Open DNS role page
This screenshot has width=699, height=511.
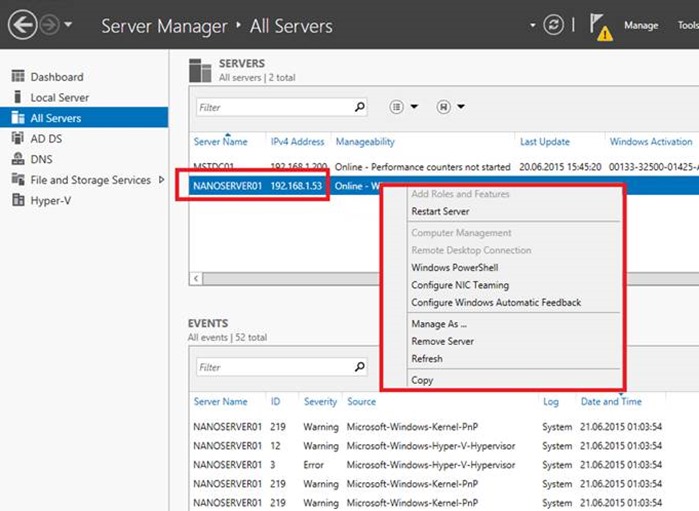coord(41,159)
